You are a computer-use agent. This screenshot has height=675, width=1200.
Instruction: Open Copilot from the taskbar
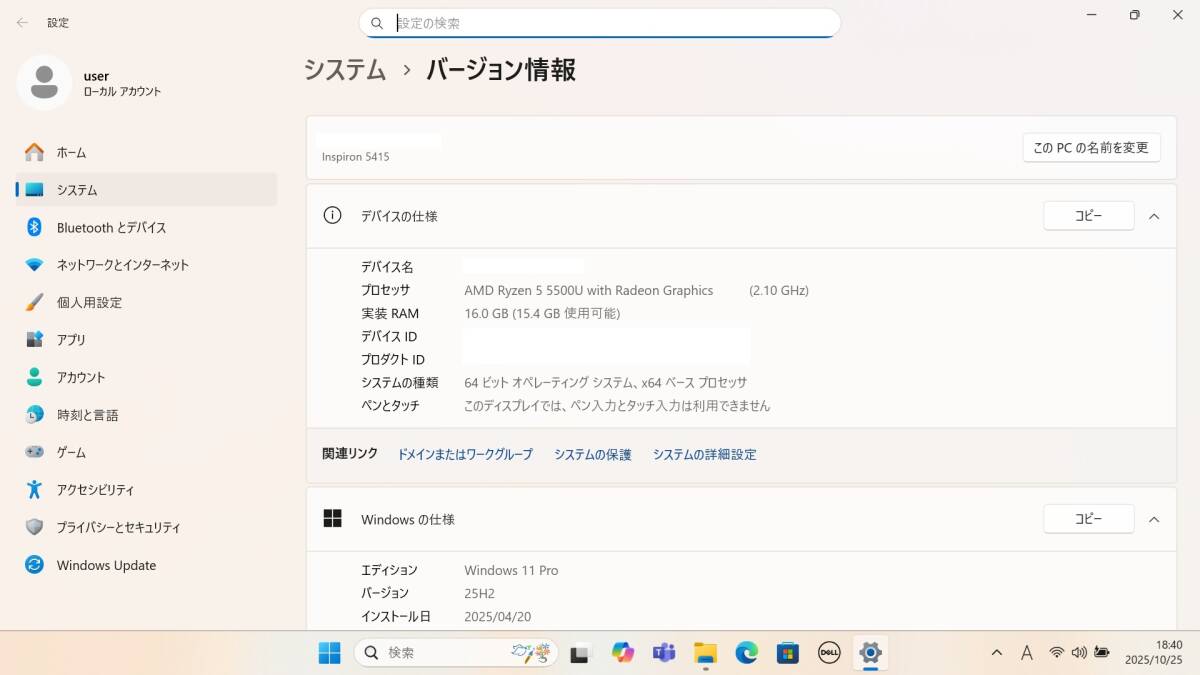point(623,652)
